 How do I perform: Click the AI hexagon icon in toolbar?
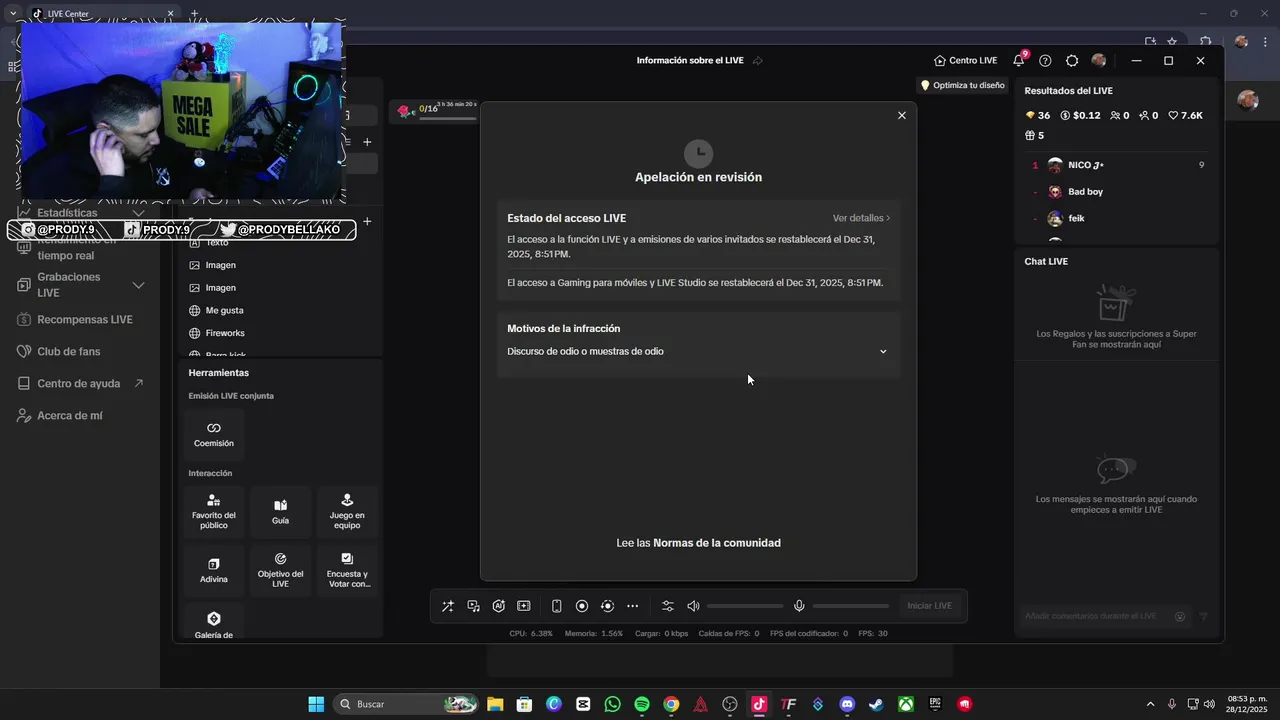click(x=498, y=606)
